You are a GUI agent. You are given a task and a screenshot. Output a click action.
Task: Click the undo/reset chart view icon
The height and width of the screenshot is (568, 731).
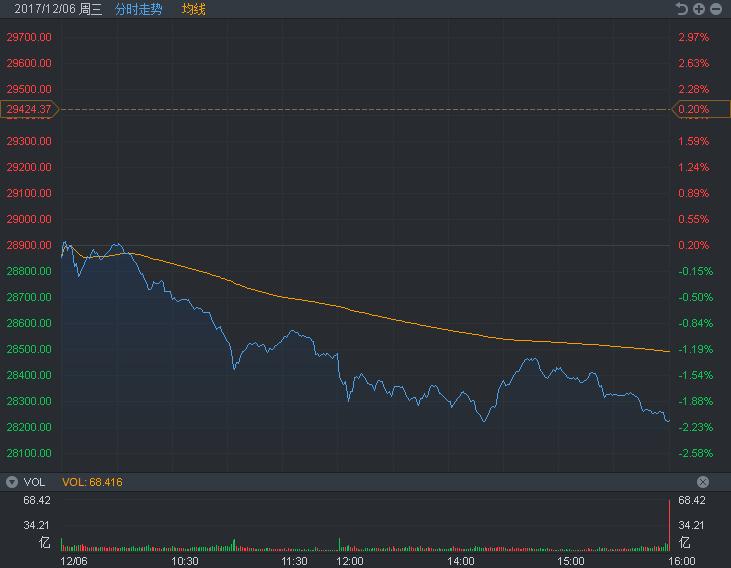pyautogui.click(x=682, y=9)
